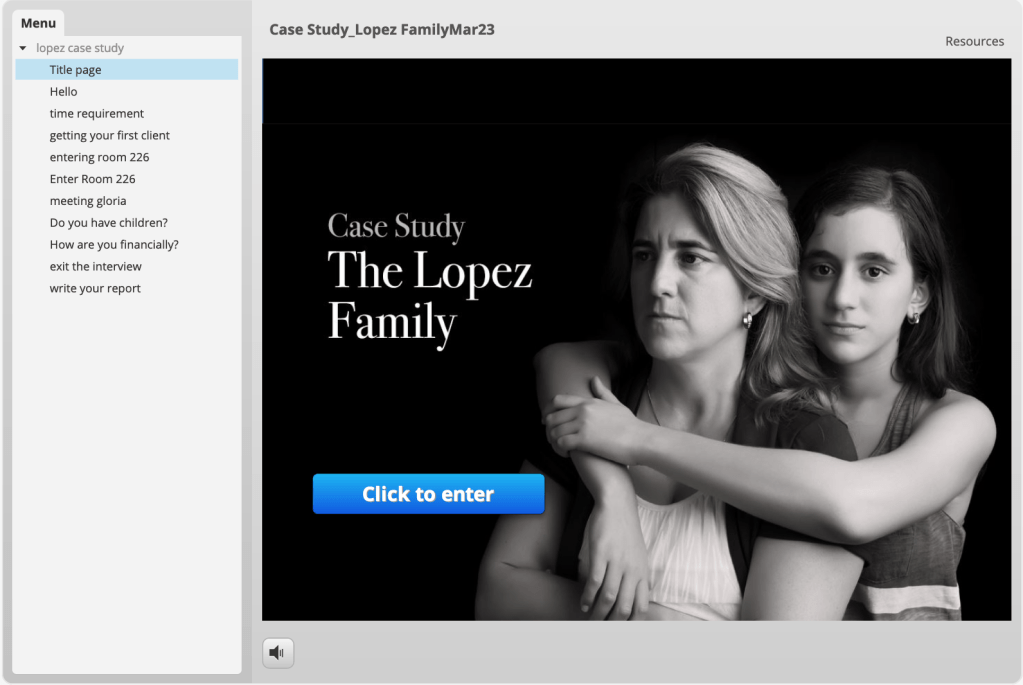Select How are you financially? slide

pos(114,245)
